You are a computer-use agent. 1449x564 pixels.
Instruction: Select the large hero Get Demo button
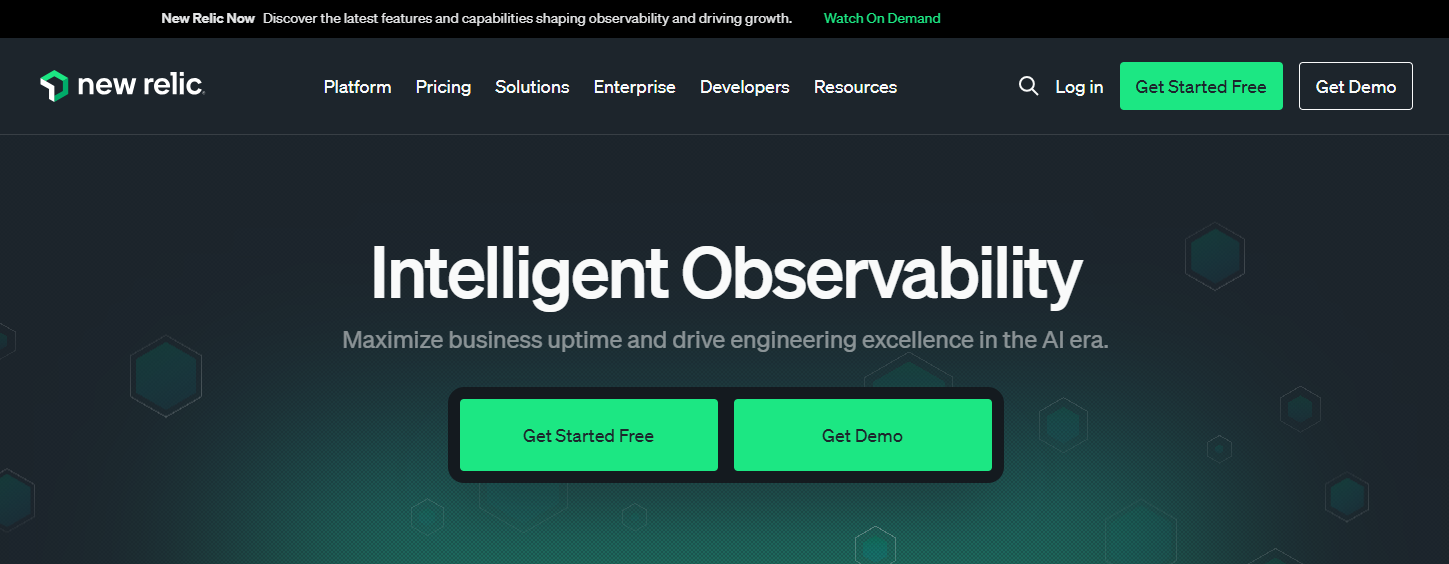pos(862,435)
